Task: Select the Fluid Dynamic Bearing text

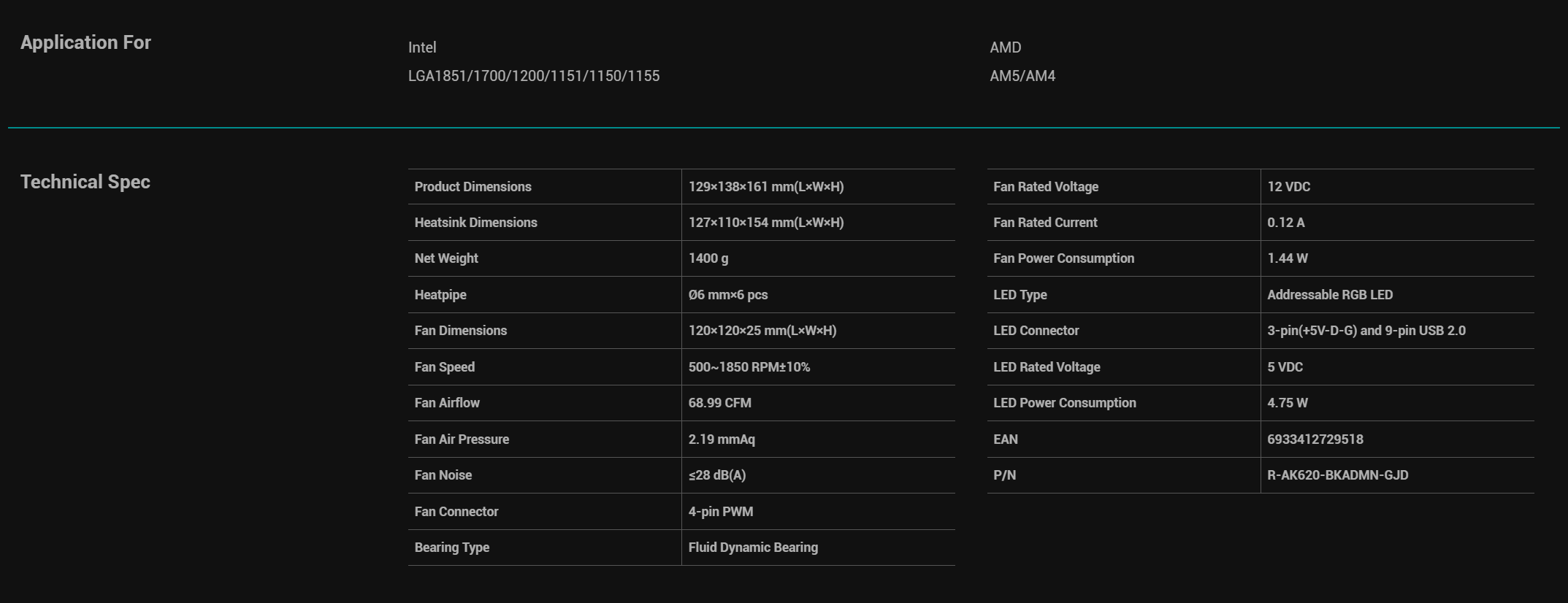Action: click(753, 548)
